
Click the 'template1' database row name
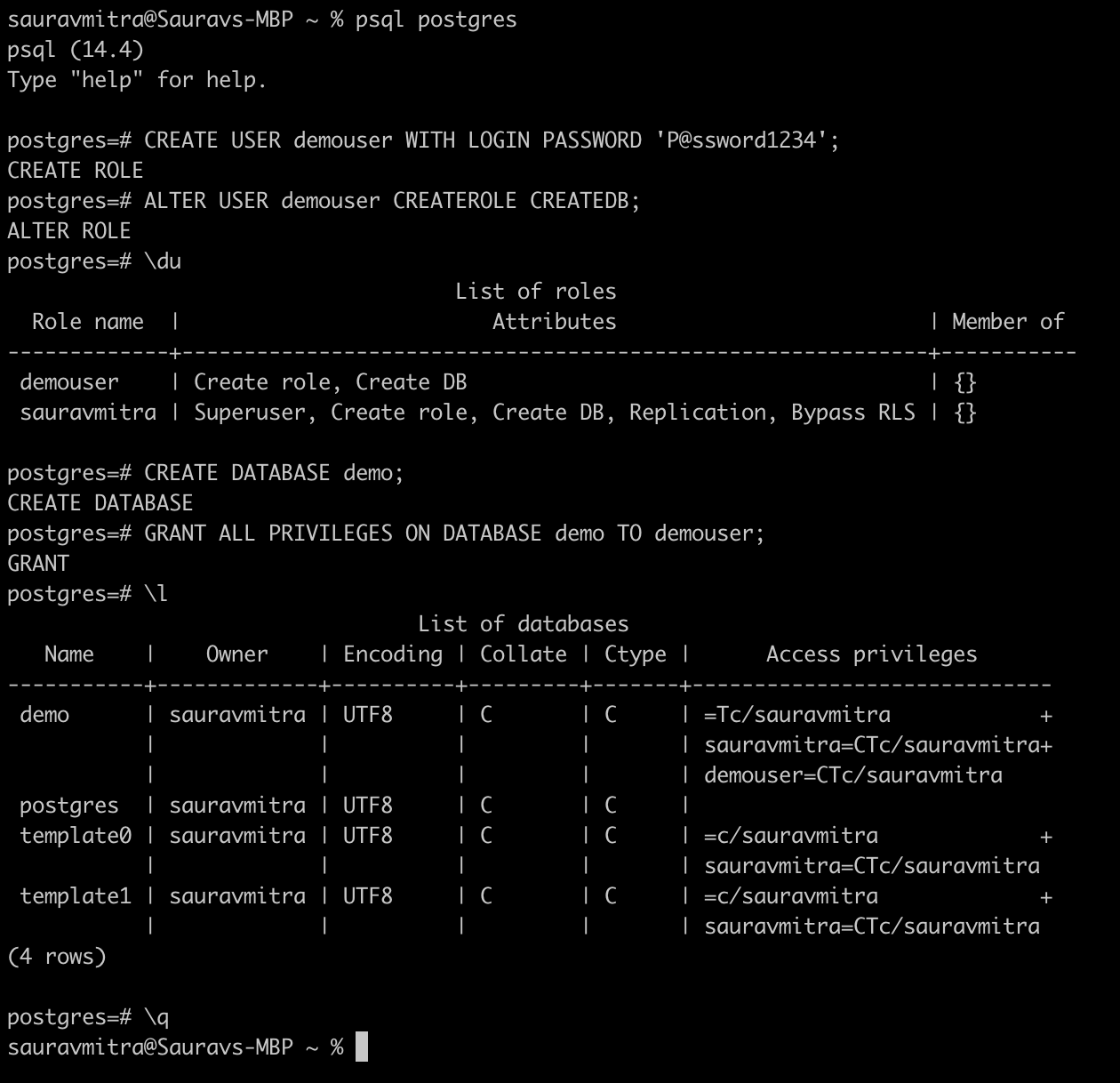(x=76, y=896)
